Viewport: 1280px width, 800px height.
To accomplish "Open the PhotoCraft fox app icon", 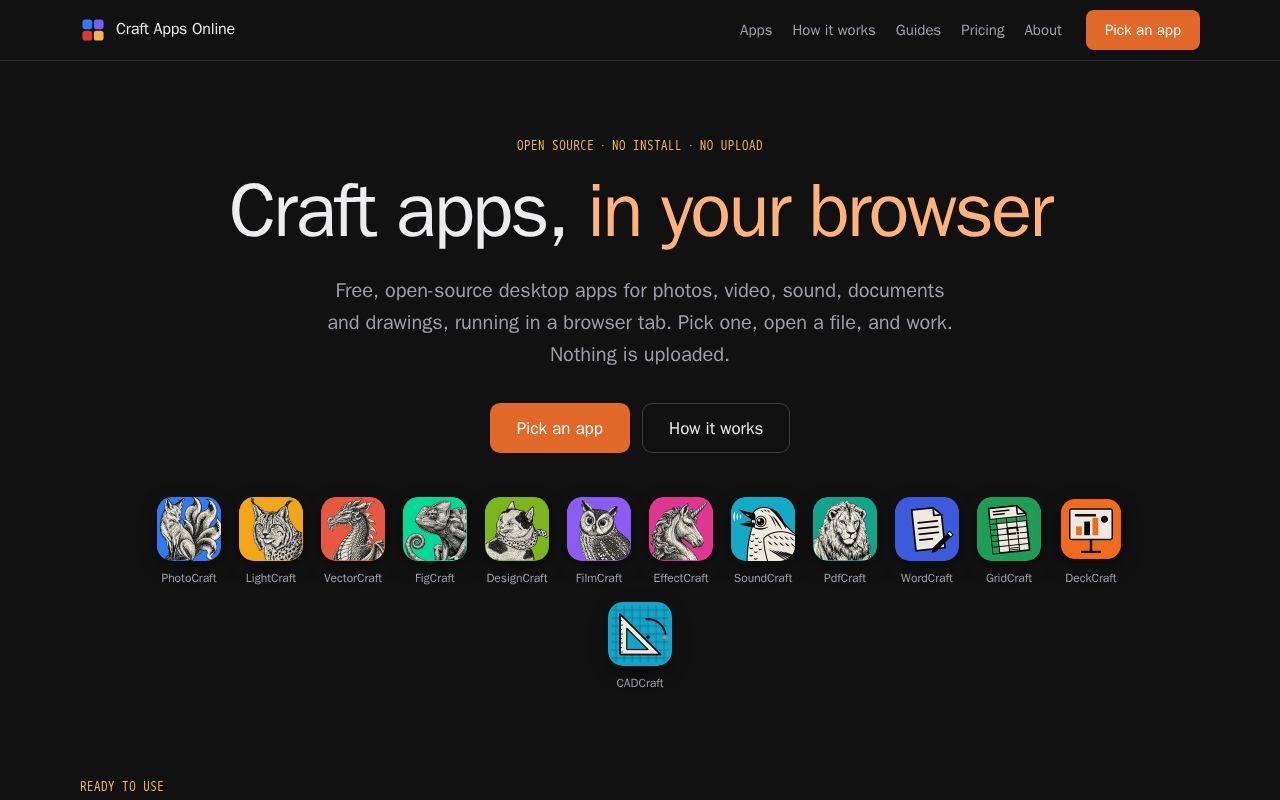I will click(x=189, y=529).
